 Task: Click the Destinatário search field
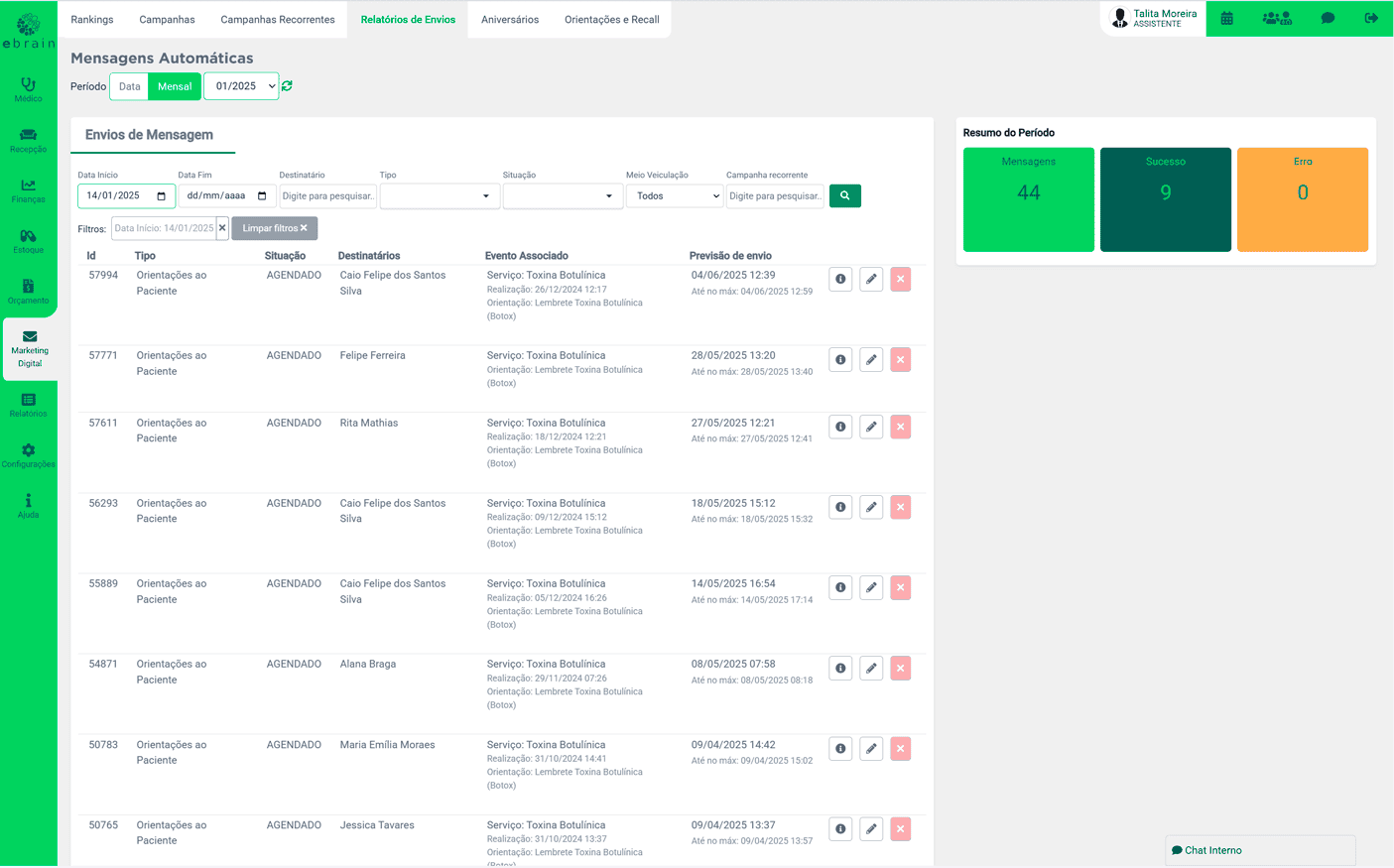pos(327,196)
